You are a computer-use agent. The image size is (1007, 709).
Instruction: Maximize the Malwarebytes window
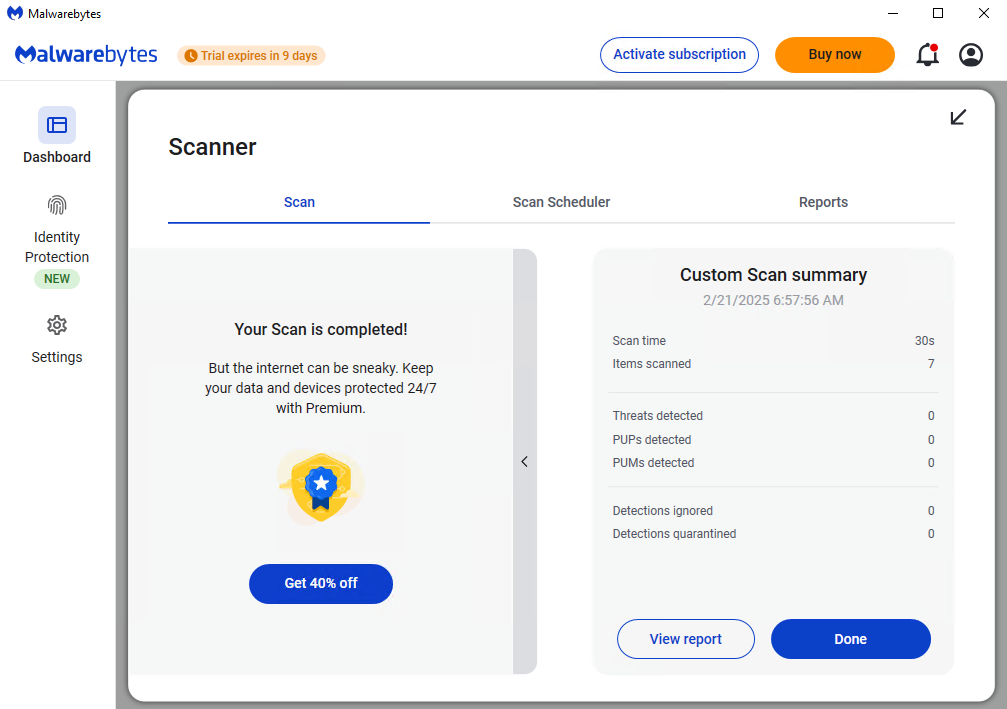click(x=938, y=13)
